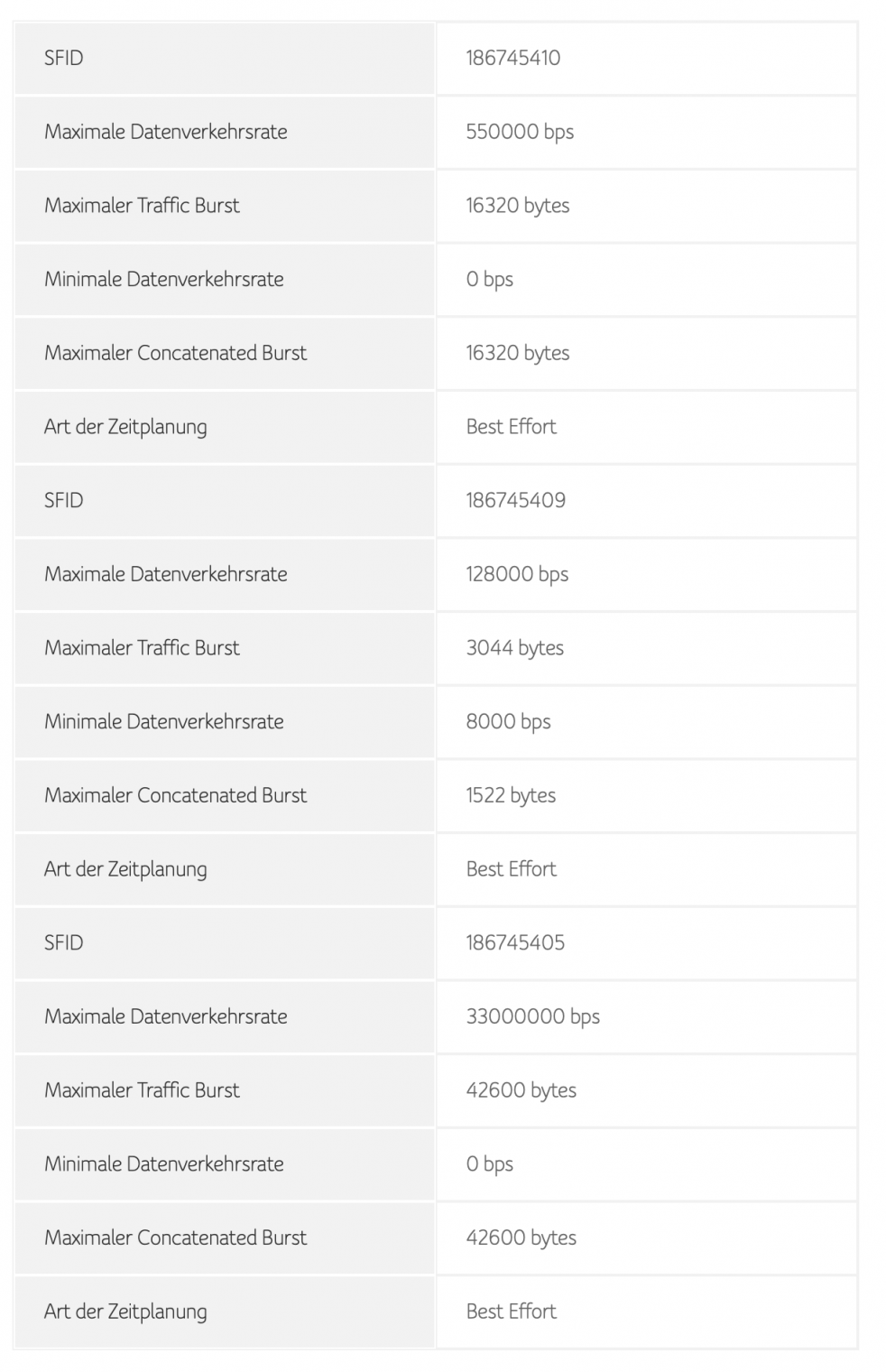The height and width of the screenshot is (1372, 886).
Task: Select the 33000000 bps value cell
Action: coord(532,1016)
